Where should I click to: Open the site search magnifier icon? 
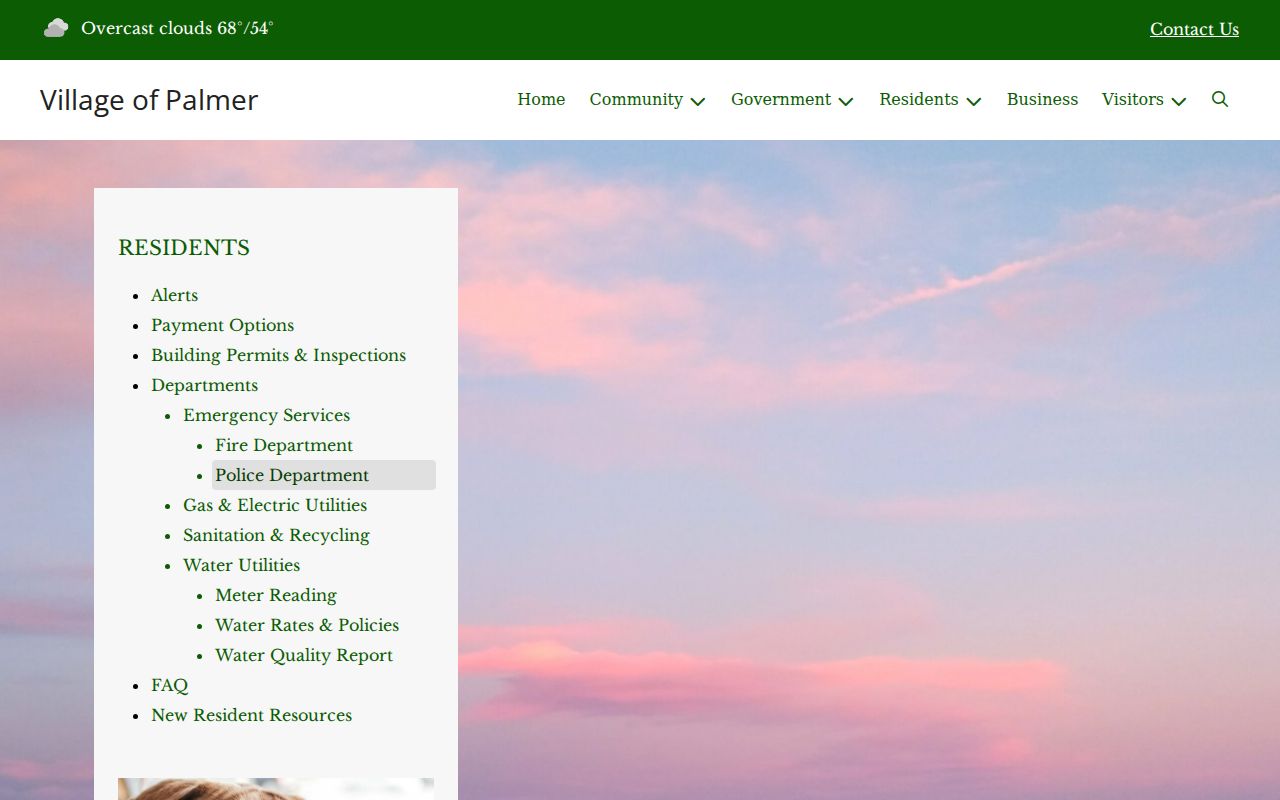pyautogui.click(x=1220, y=99)
